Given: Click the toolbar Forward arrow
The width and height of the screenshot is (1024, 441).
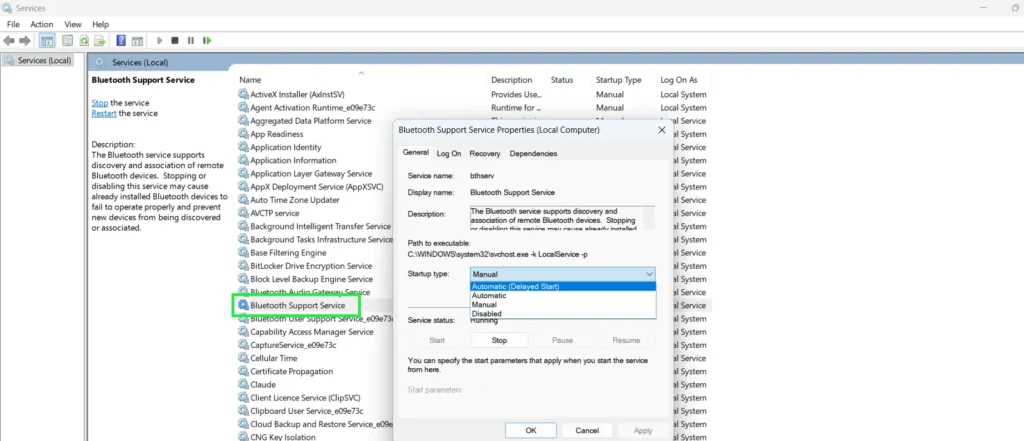Looking at the screenshot, I should [x=25, y=41].
